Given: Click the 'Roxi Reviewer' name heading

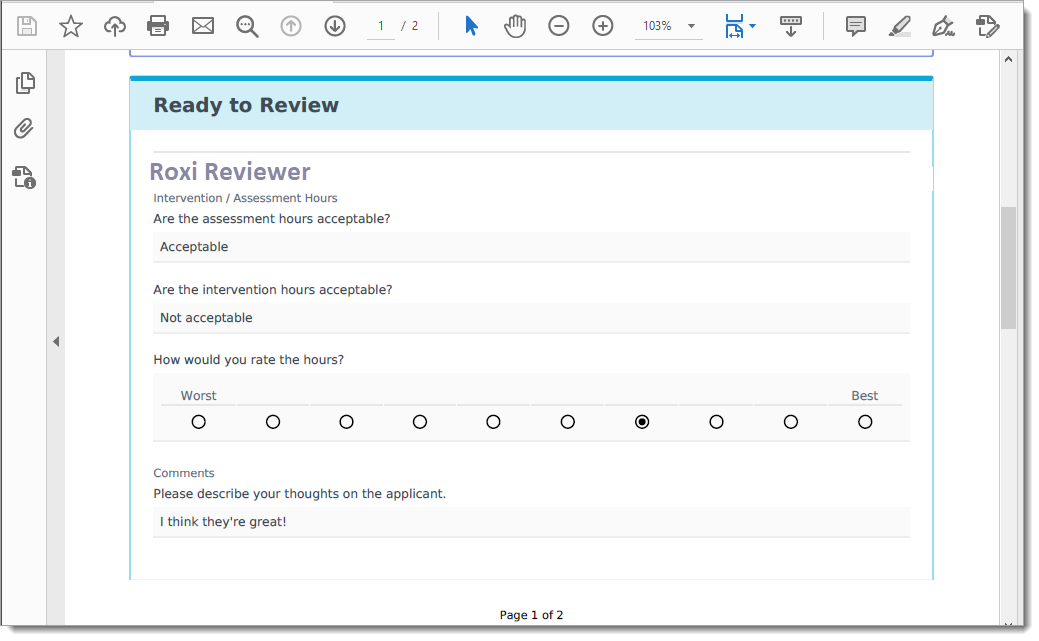Looking at the screenshot, I should point(230,172).
